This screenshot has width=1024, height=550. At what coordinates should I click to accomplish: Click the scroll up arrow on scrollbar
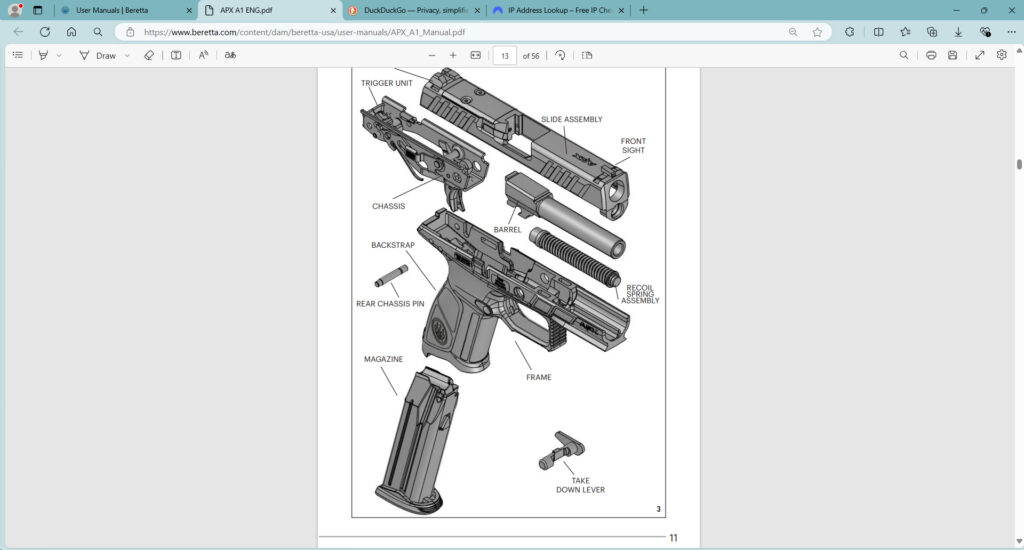click(1019, 51)
